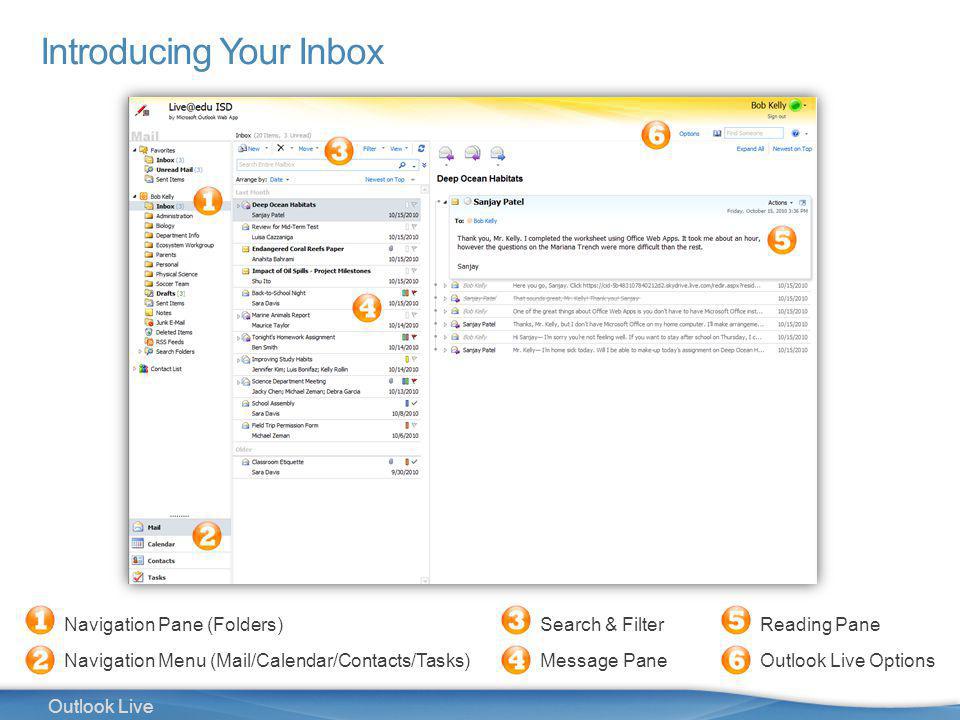Click the search magnifier icon in mailbox search
This screenshot has height=720, width=960.
click(402, 165)
